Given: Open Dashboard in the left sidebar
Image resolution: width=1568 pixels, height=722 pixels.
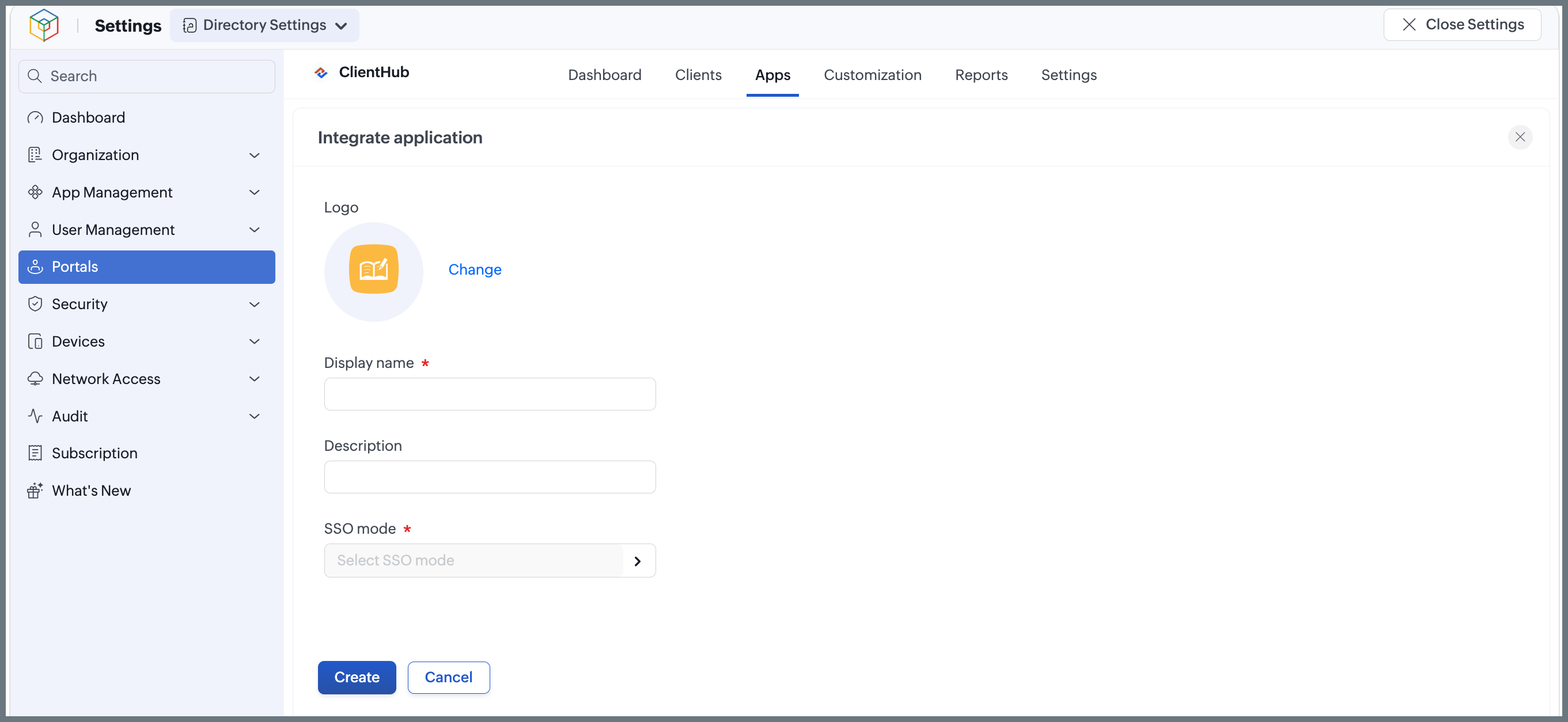Looking at the screenshot, I should 147,117.
